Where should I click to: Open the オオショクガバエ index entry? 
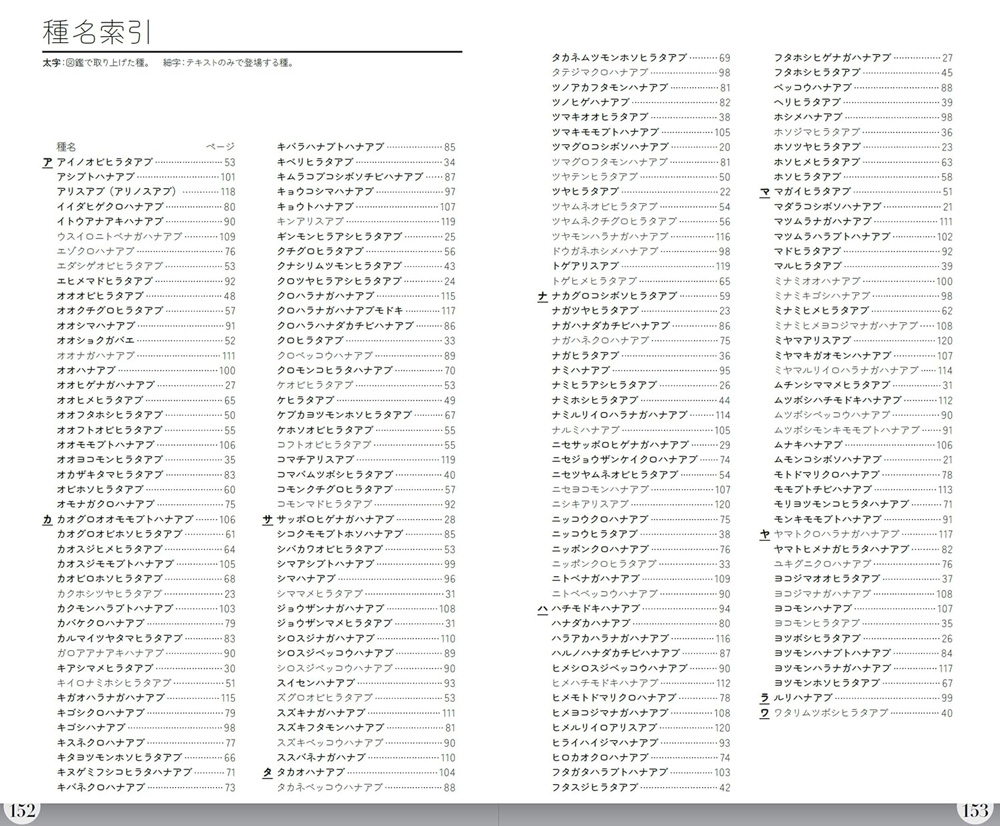pyautogui.click(x=96, y=341)
